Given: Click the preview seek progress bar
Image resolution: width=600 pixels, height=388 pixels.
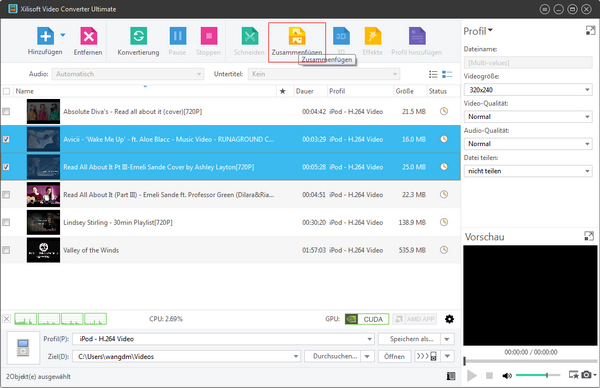Looking at the screenshot, I should tap(530, 361).
